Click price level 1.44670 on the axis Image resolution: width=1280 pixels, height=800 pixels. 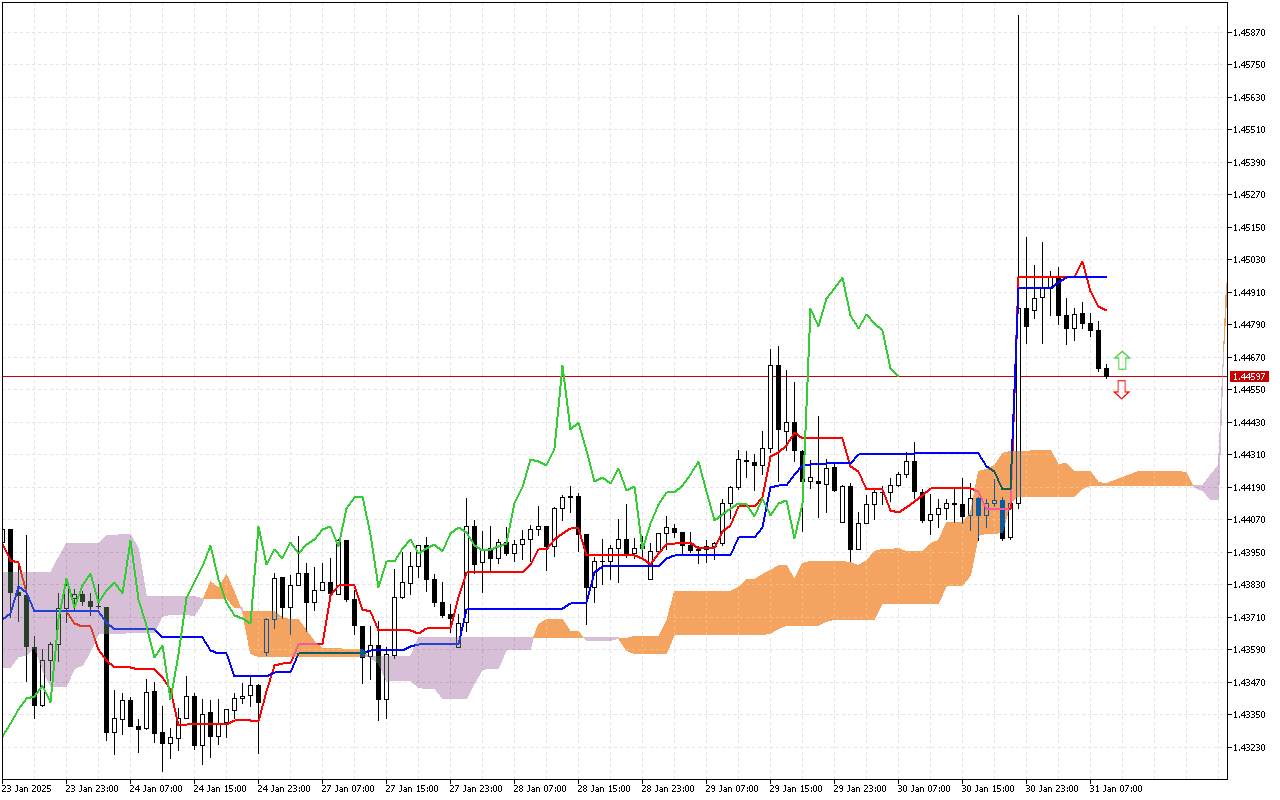pos(1250,358)
